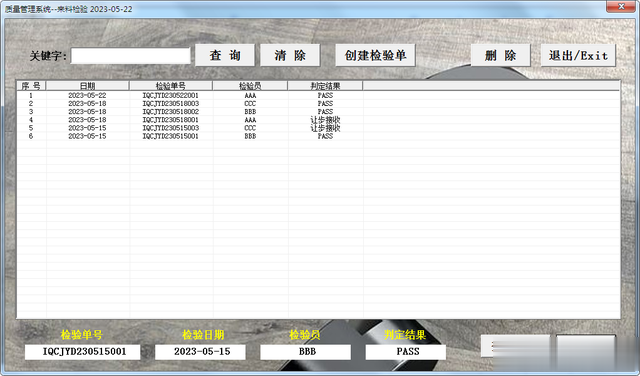Click the 查询 search button
Image resolution: width=640 pixels, height=376 pixels.
click(225, 56)
